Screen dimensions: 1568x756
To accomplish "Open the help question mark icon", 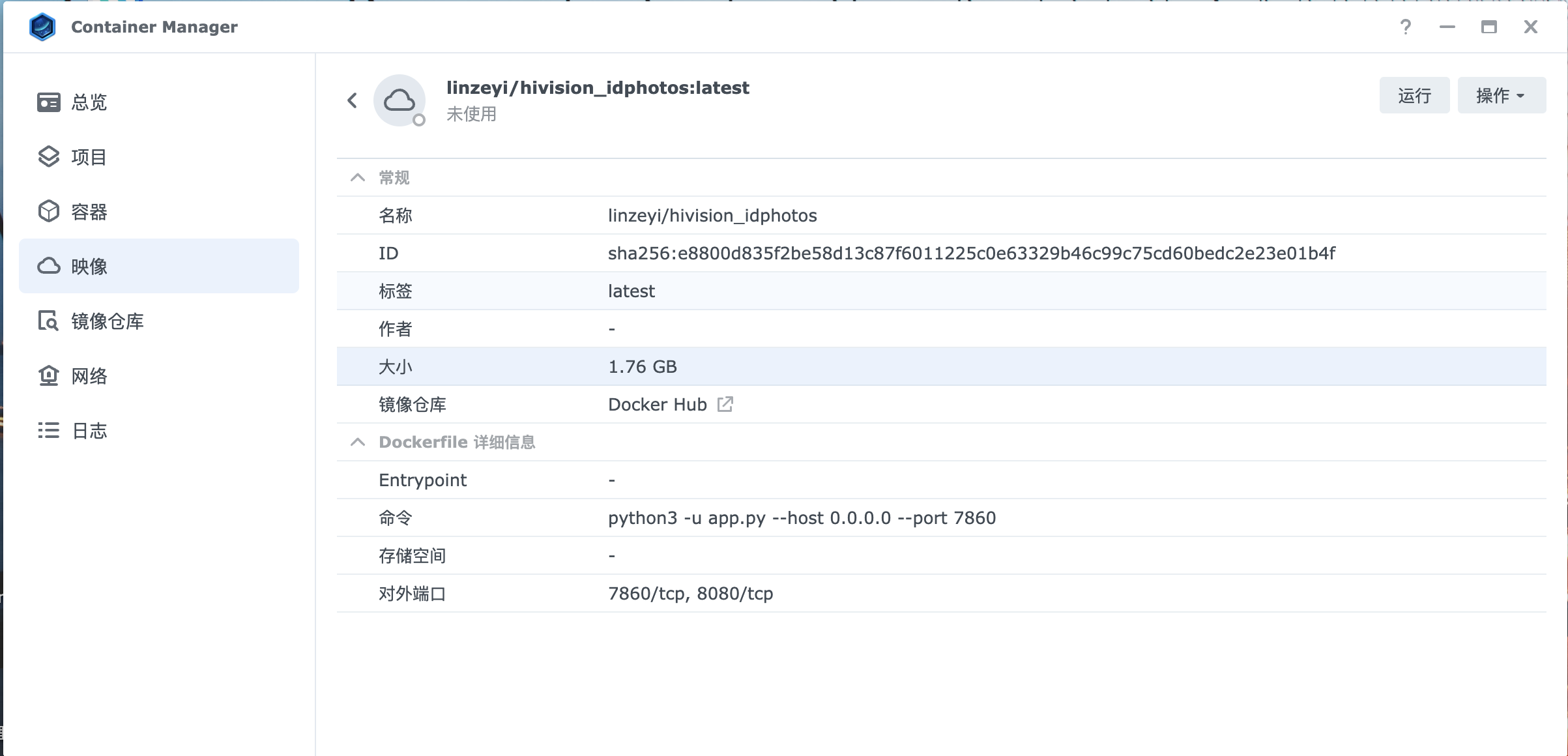I will (1405, 27).
